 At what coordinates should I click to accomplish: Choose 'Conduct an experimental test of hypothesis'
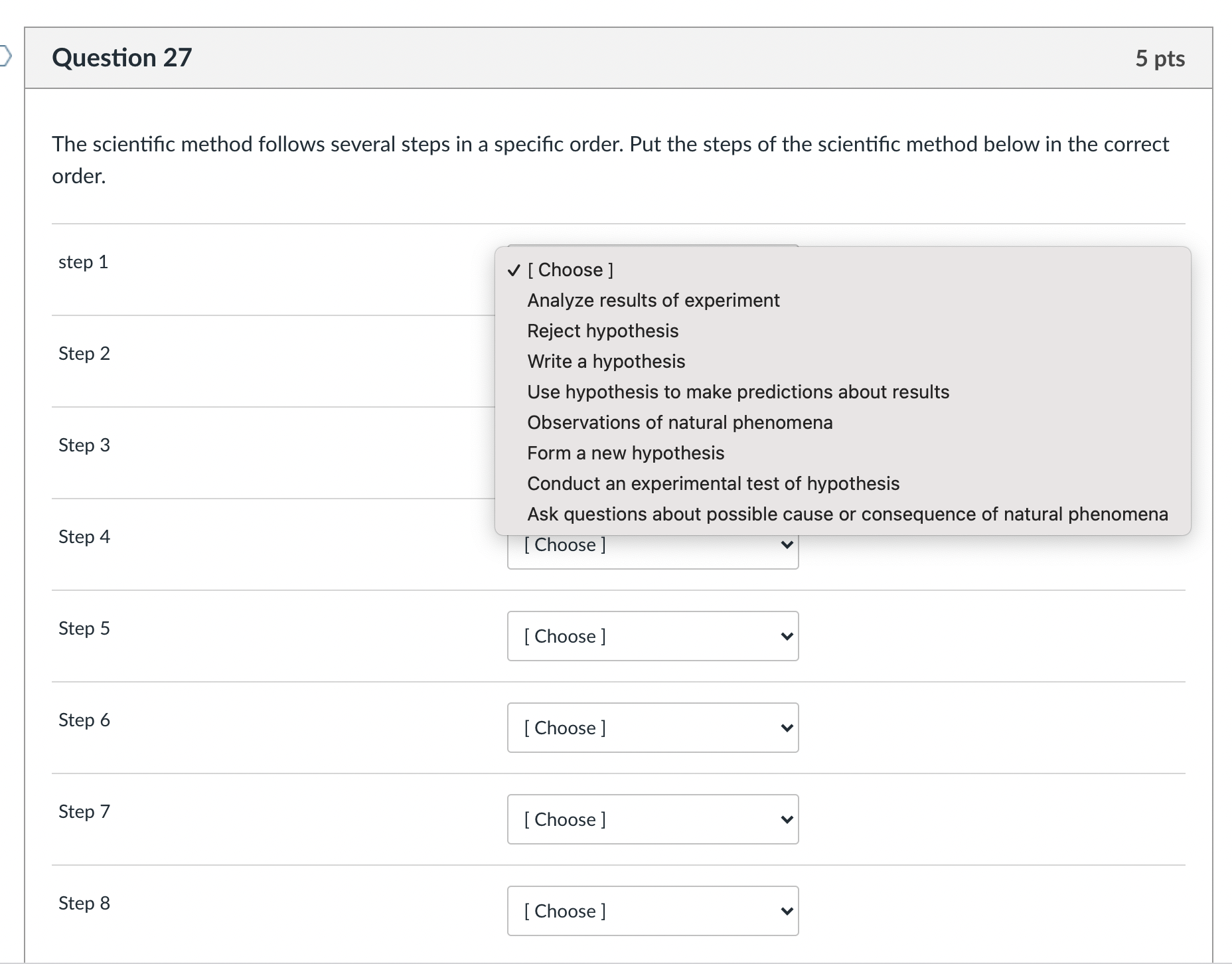(713, 483)
